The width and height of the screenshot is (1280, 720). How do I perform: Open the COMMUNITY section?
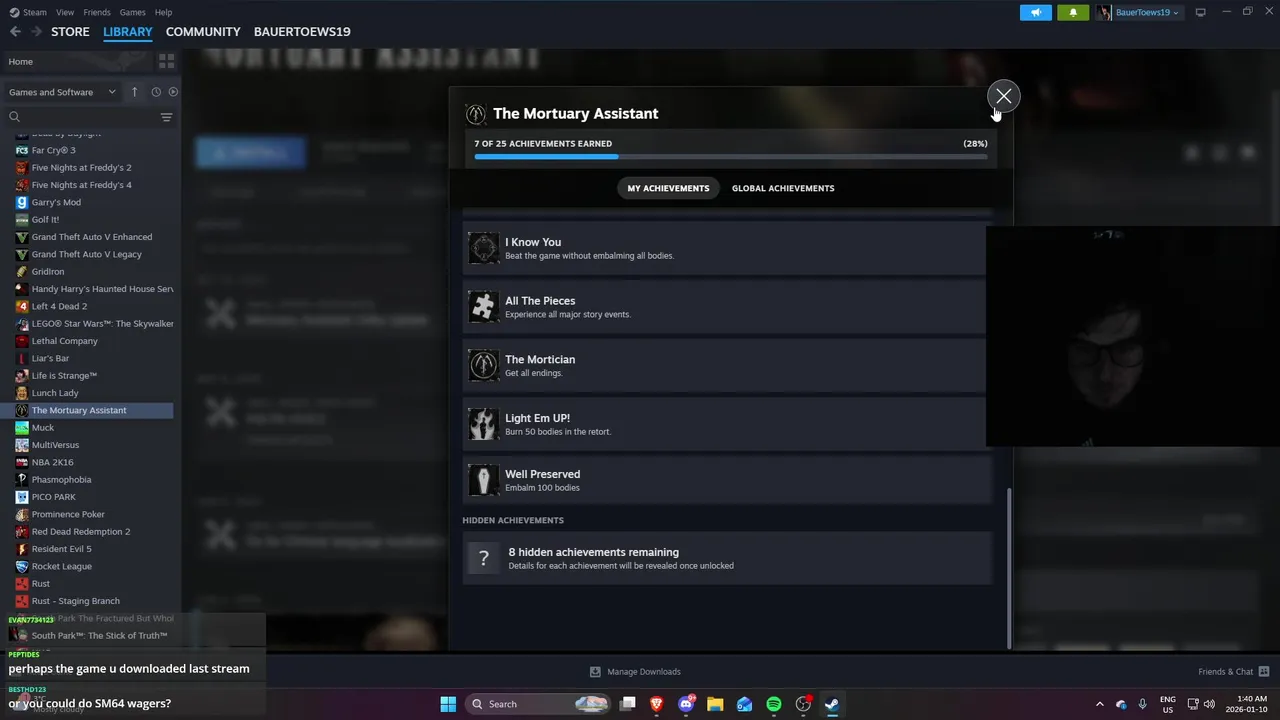tap(203, 32)
